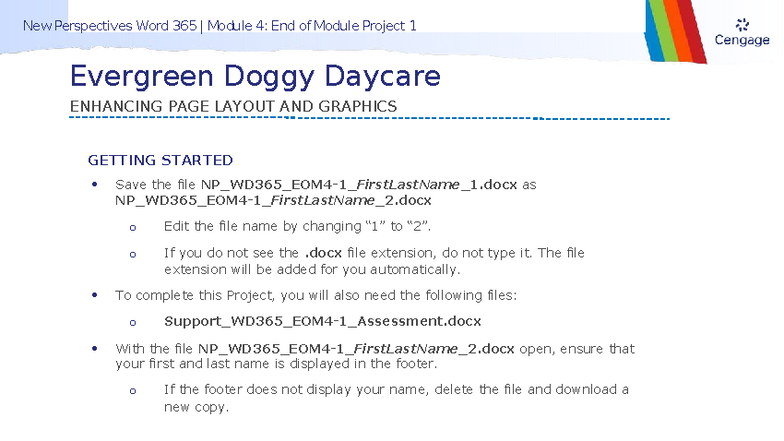784x441 pixels.
Task: Click the Getting Started section heading
Action: tap(160, 160)
